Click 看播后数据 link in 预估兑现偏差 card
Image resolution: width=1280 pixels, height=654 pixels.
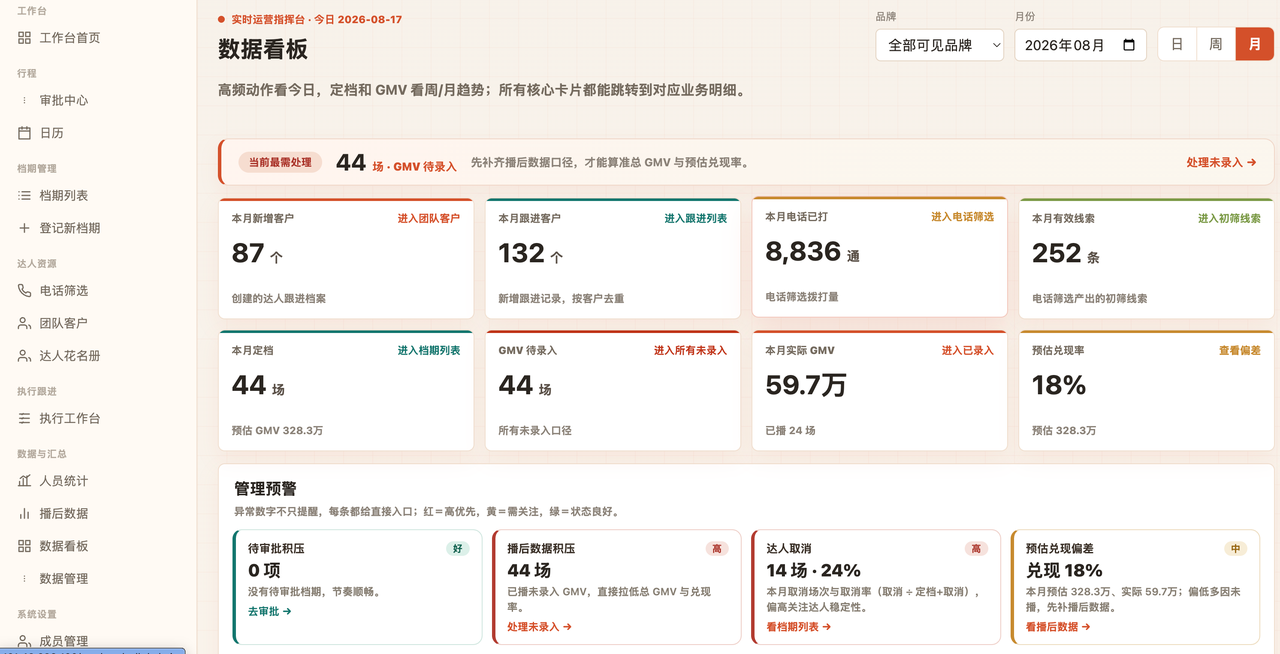pos(1058,627)
